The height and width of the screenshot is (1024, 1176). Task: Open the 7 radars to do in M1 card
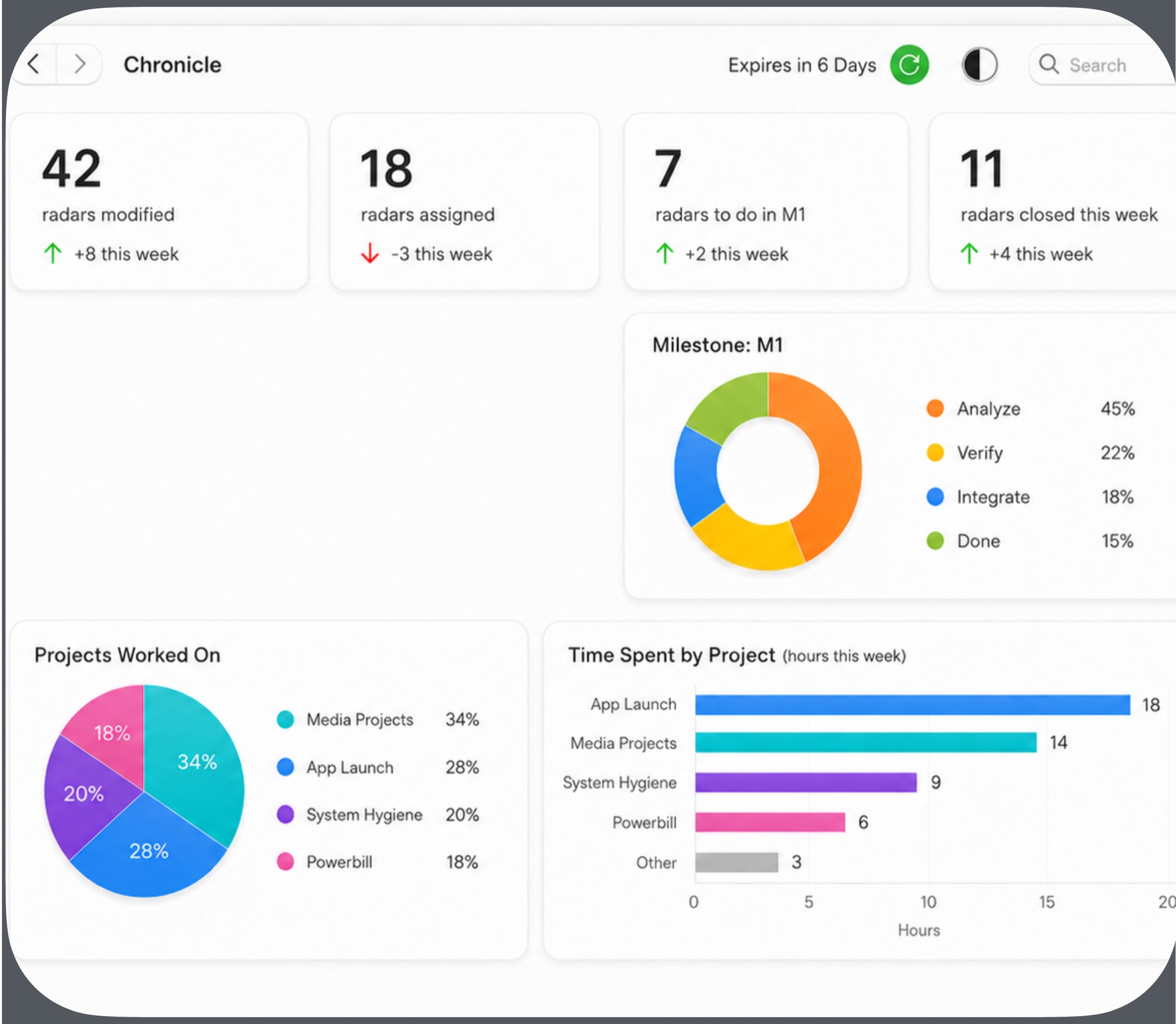tap(766, 201)
